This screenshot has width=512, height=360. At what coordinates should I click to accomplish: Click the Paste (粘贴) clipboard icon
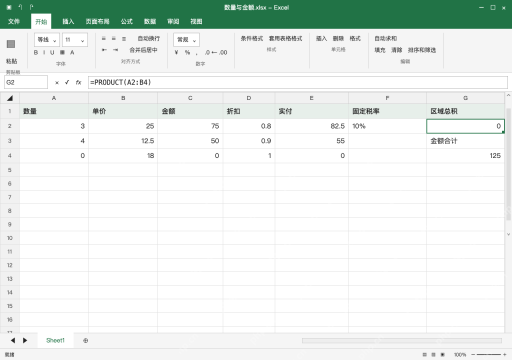[11, 44]
